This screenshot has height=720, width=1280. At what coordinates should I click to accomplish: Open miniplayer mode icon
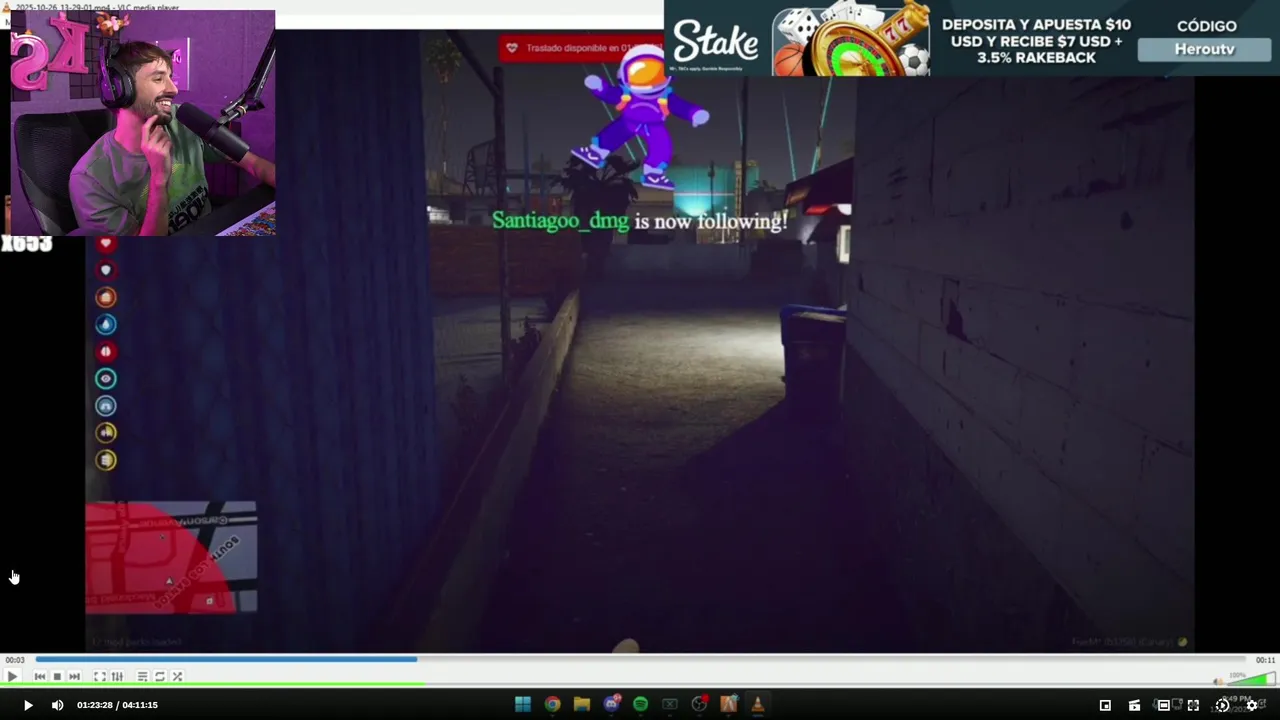[1105, 705]
